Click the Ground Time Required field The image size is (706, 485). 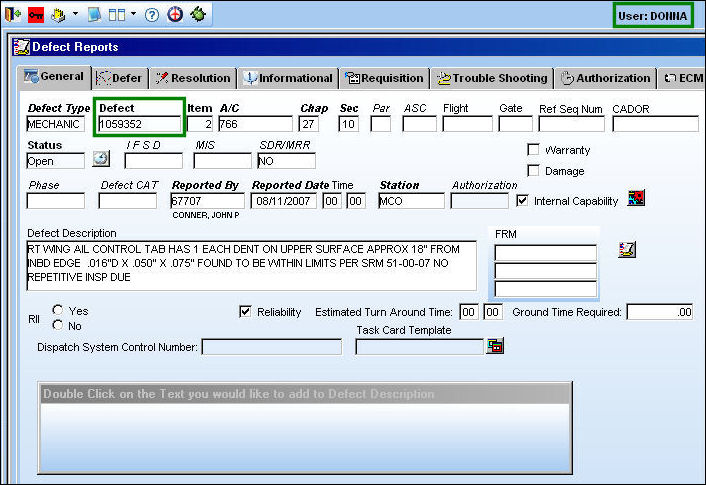pyautogui.click(x=660, y=312)
